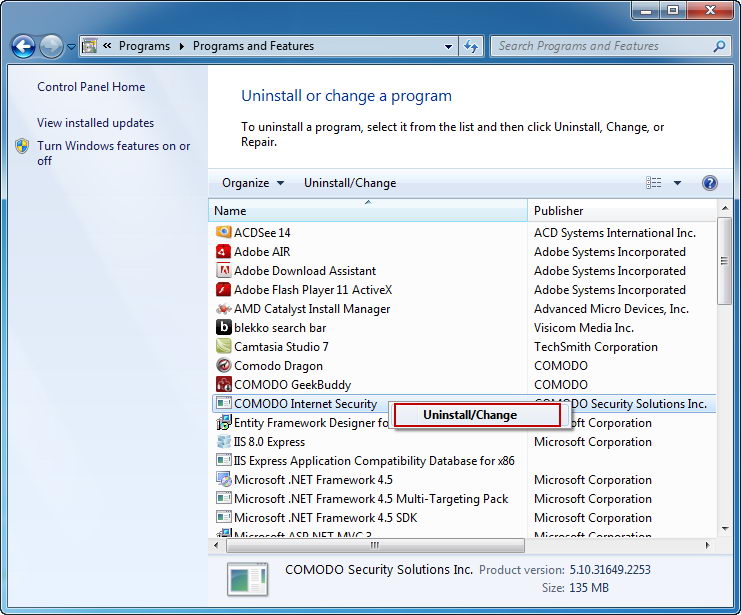
Task: Select the Entity Framework Designer icon
Action: [x=224, y=422]
